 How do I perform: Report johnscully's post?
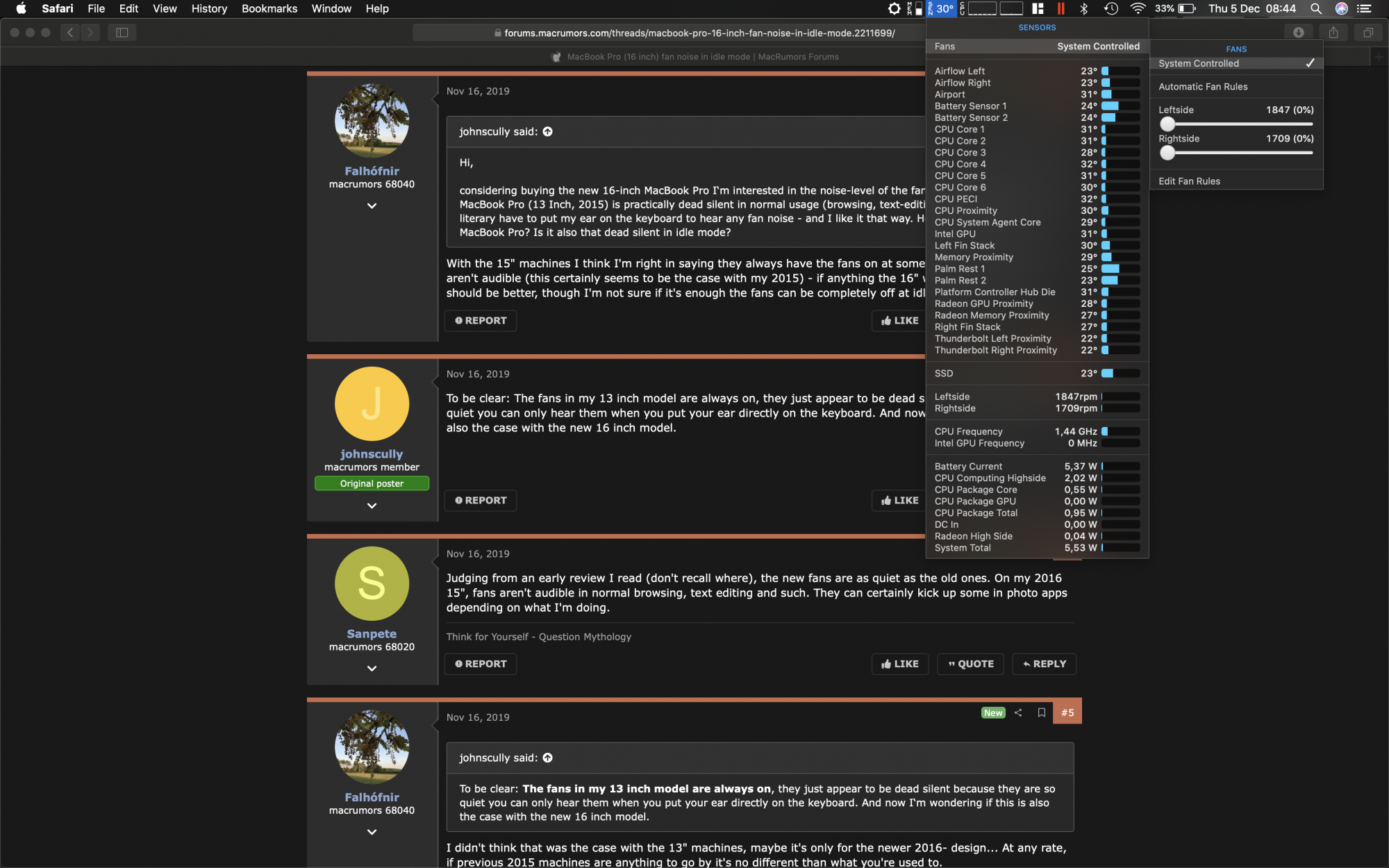coord(481,501)
